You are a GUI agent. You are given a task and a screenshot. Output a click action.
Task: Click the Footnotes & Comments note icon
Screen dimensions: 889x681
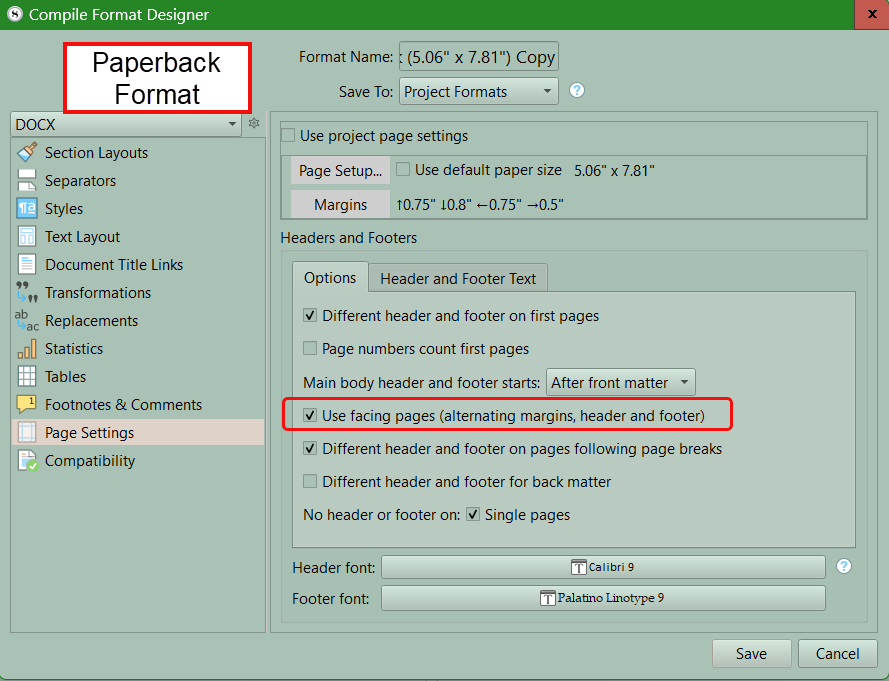pyautogui.click(x=27, y=405)
